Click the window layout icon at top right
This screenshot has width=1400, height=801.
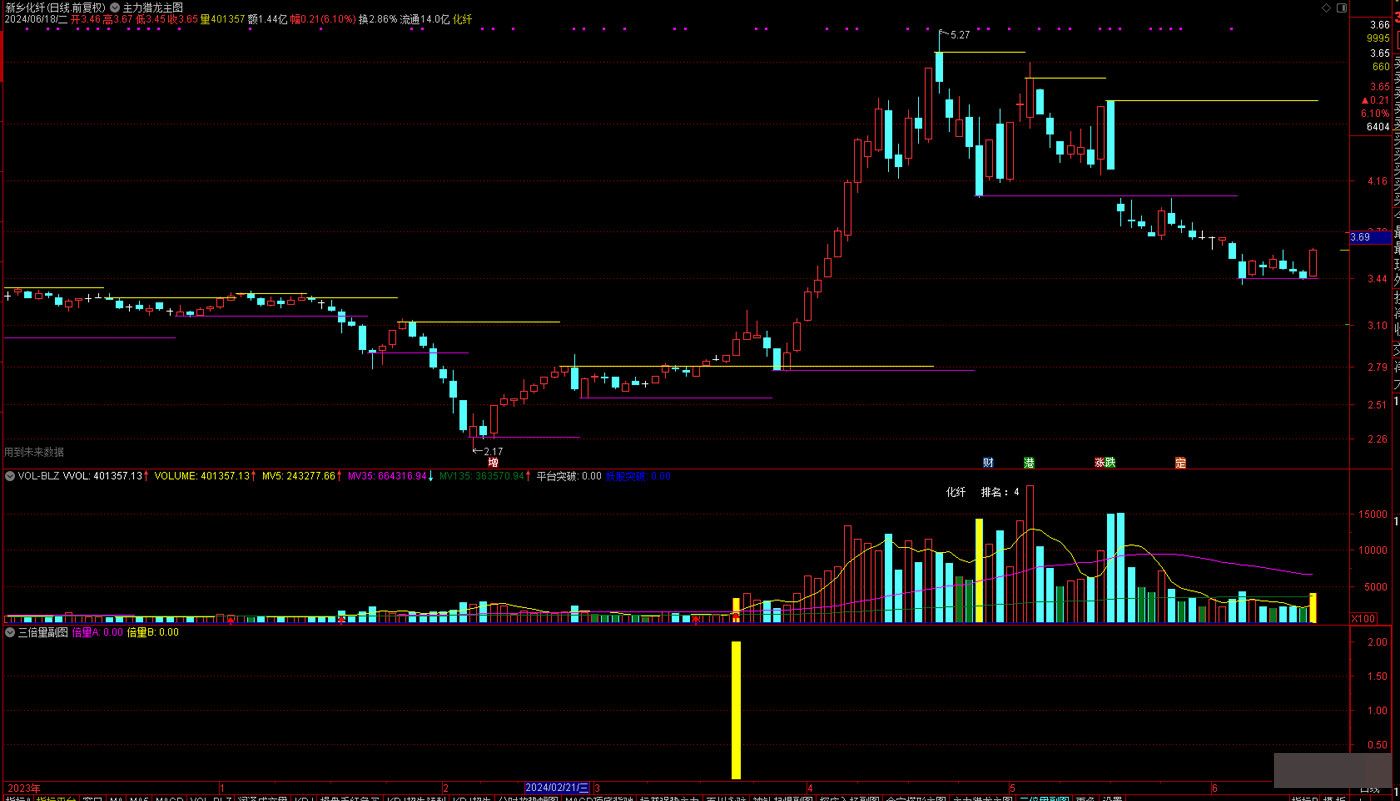[x=1341, y=7]
